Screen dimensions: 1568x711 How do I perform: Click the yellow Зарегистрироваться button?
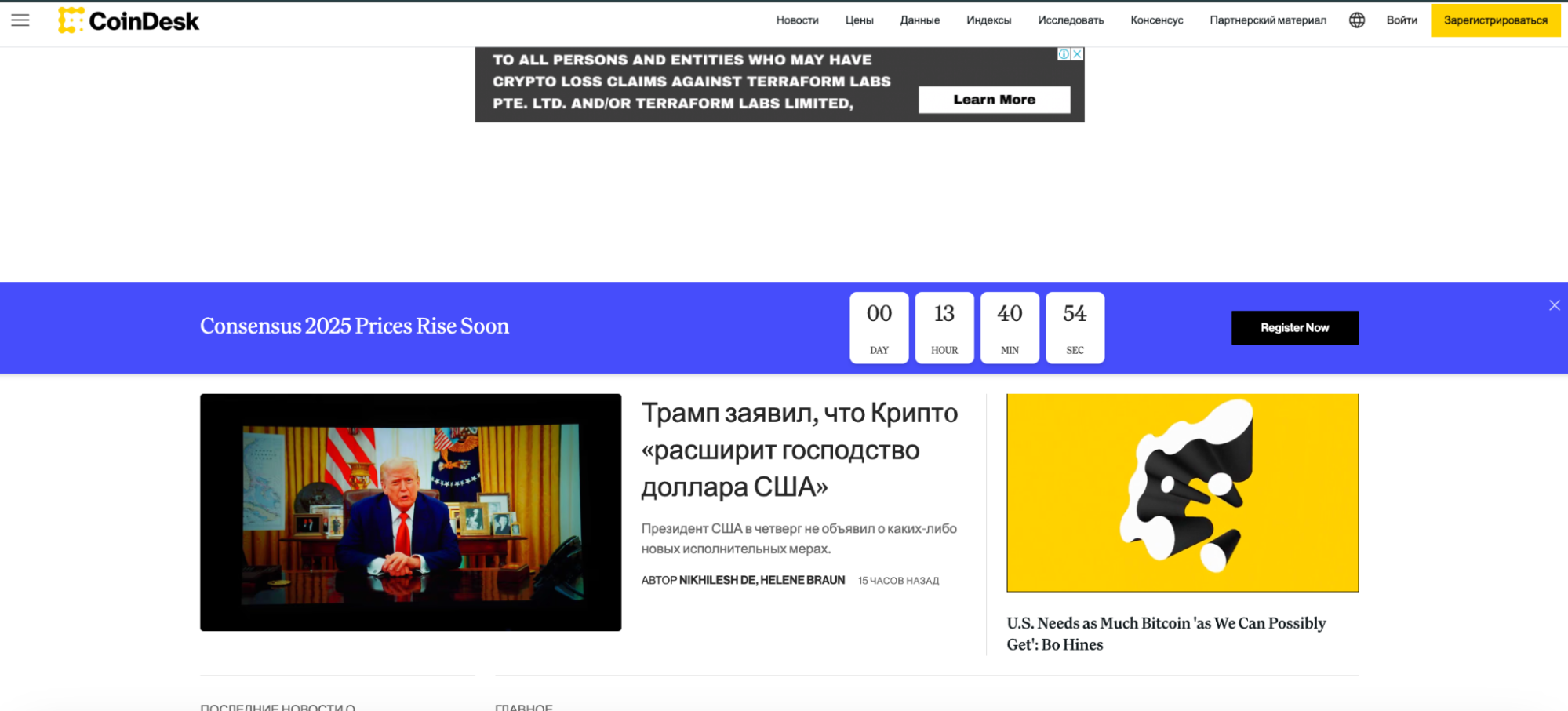tap(1495, 20)
